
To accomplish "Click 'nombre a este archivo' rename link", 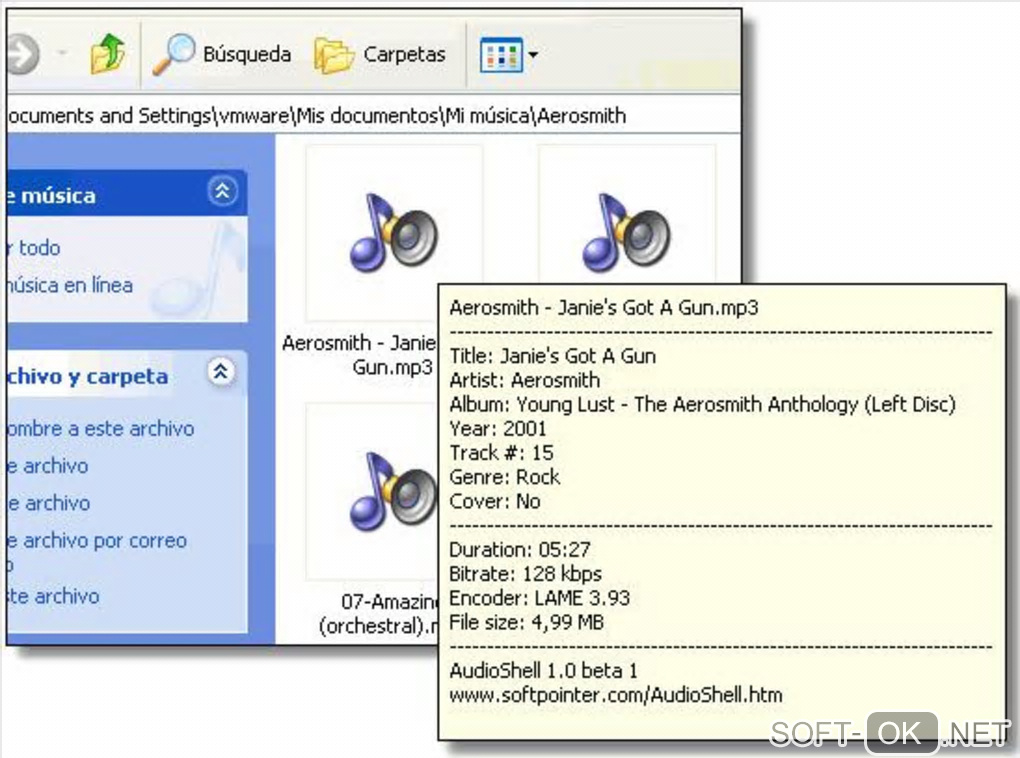I will tap(99, 429).
